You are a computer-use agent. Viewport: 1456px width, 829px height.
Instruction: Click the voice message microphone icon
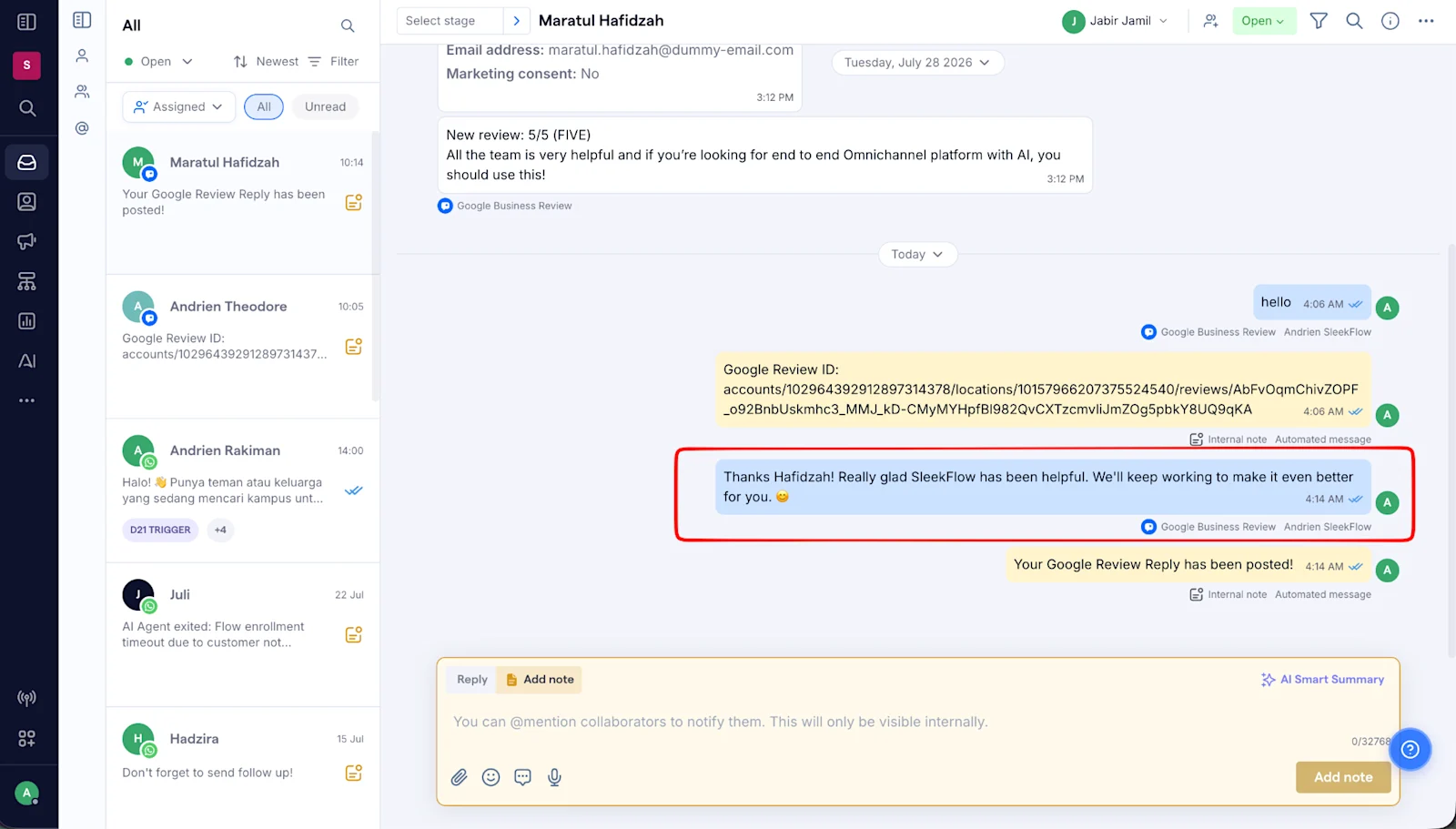point(554,777)
